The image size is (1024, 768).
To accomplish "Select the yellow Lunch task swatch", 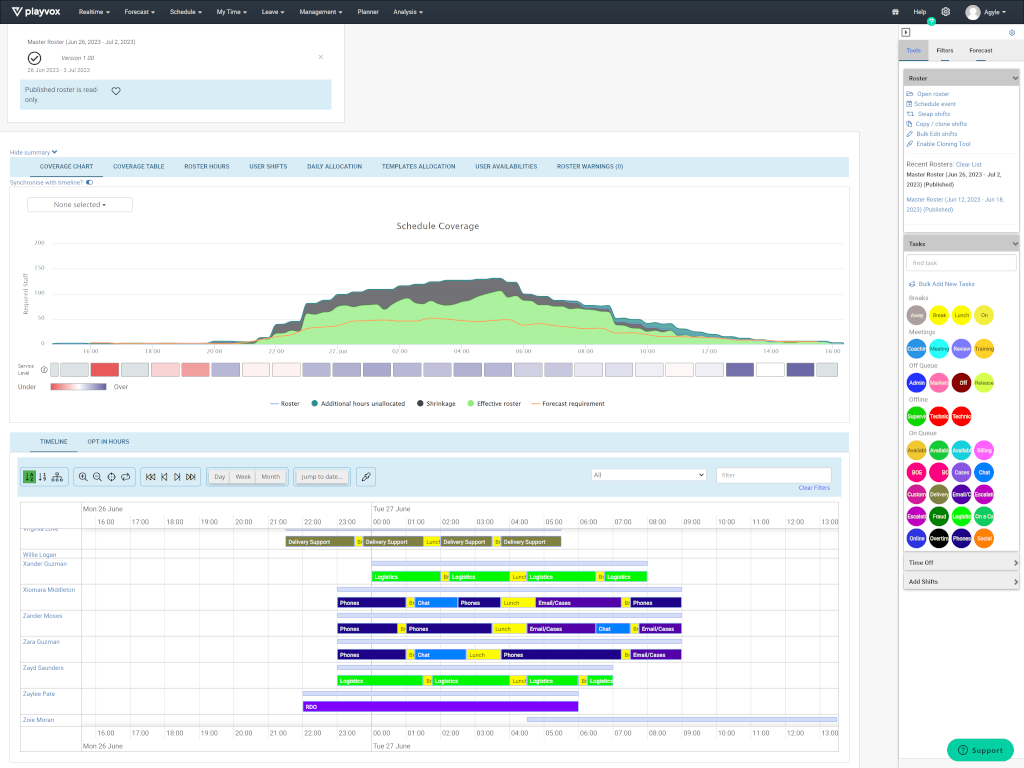I will (961, 315).
